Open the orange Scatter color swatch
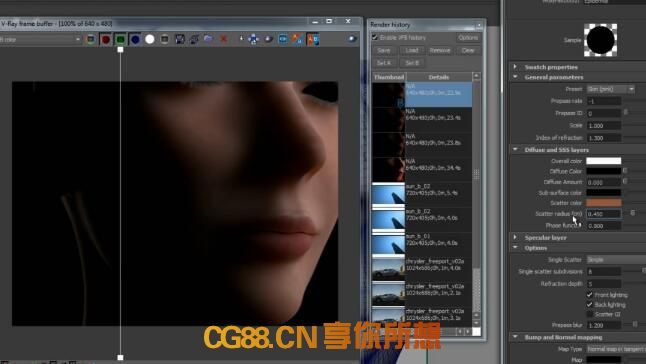The image size is (646, 364). click(604, 203)
